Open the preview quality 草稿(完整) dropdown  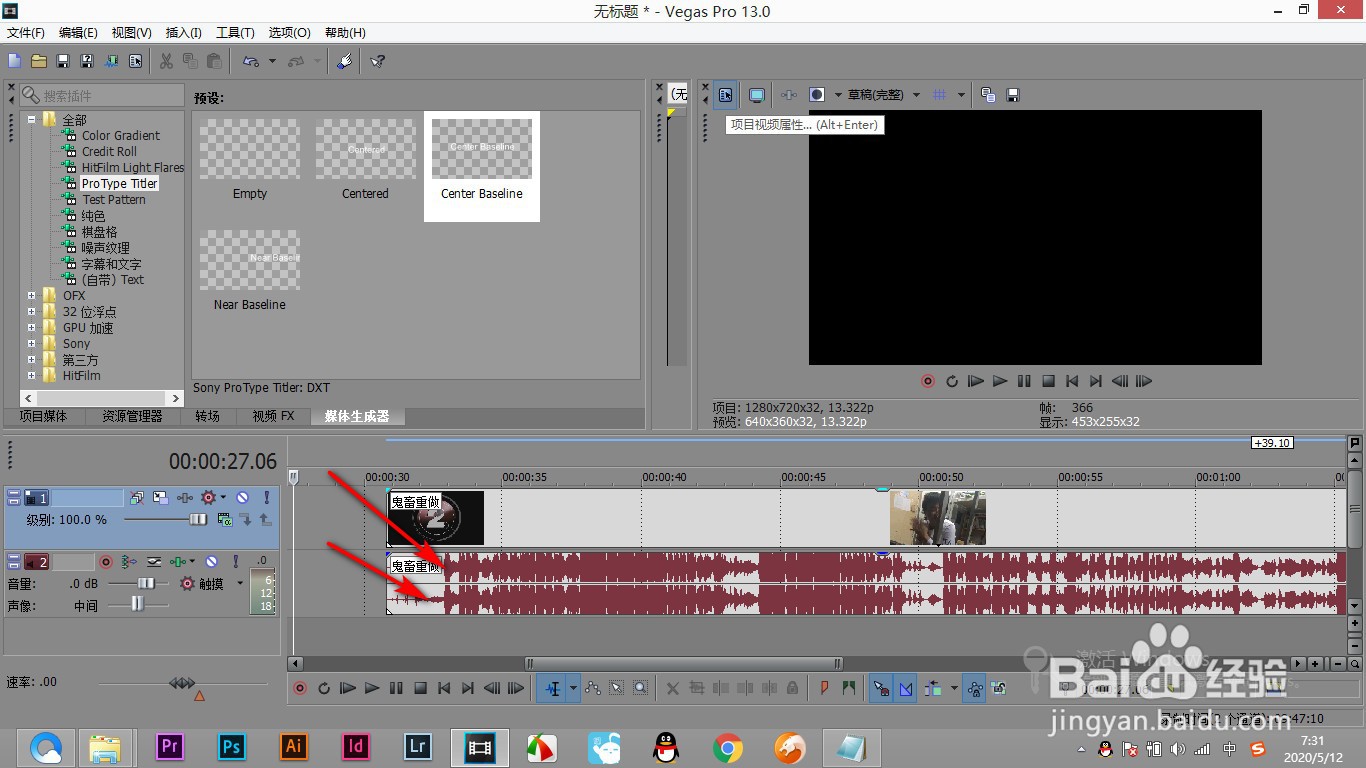[x=884, y=95]
